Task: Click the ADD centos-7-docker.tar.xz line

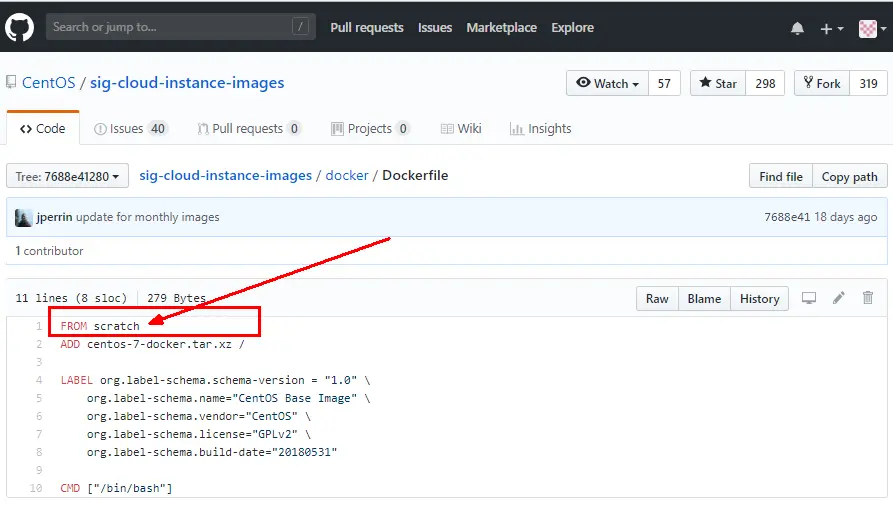Action: click(153, 344)
